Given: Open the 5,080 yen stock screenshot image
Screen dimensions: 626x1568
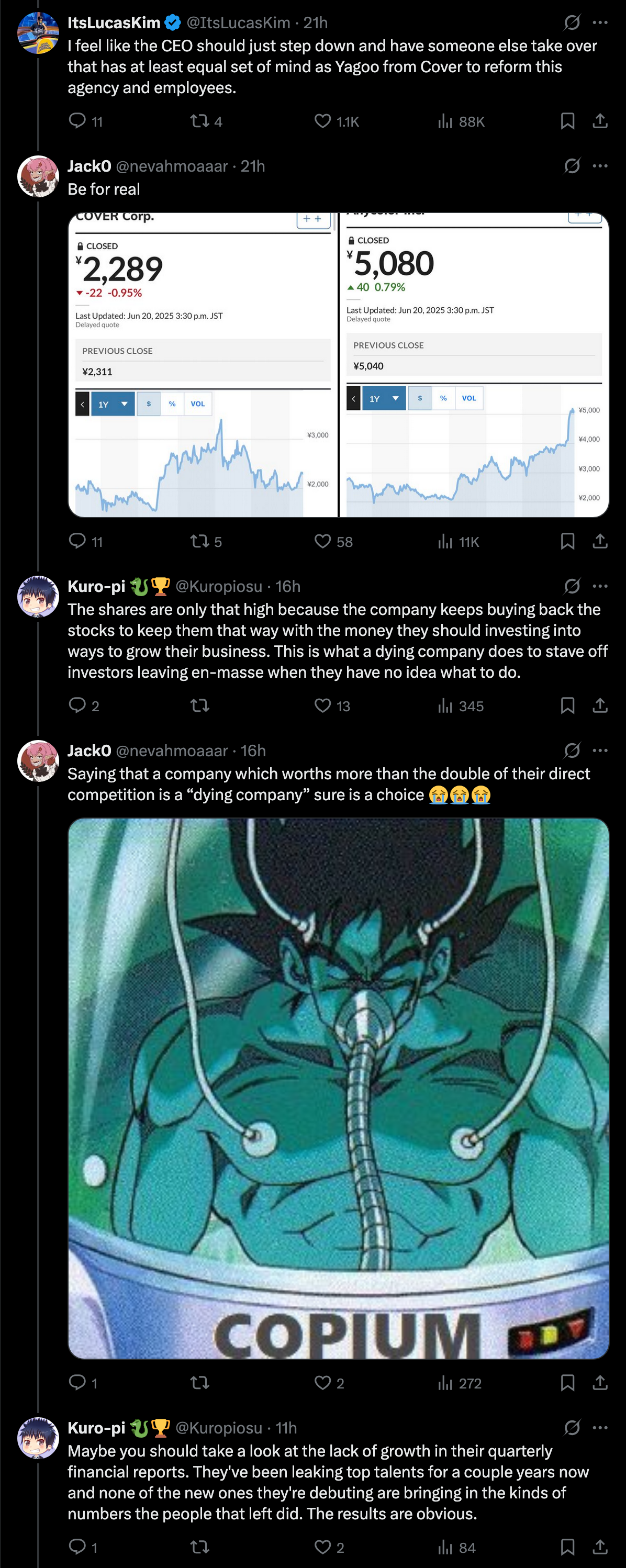Looking at the screenshot, I should 474,365.
